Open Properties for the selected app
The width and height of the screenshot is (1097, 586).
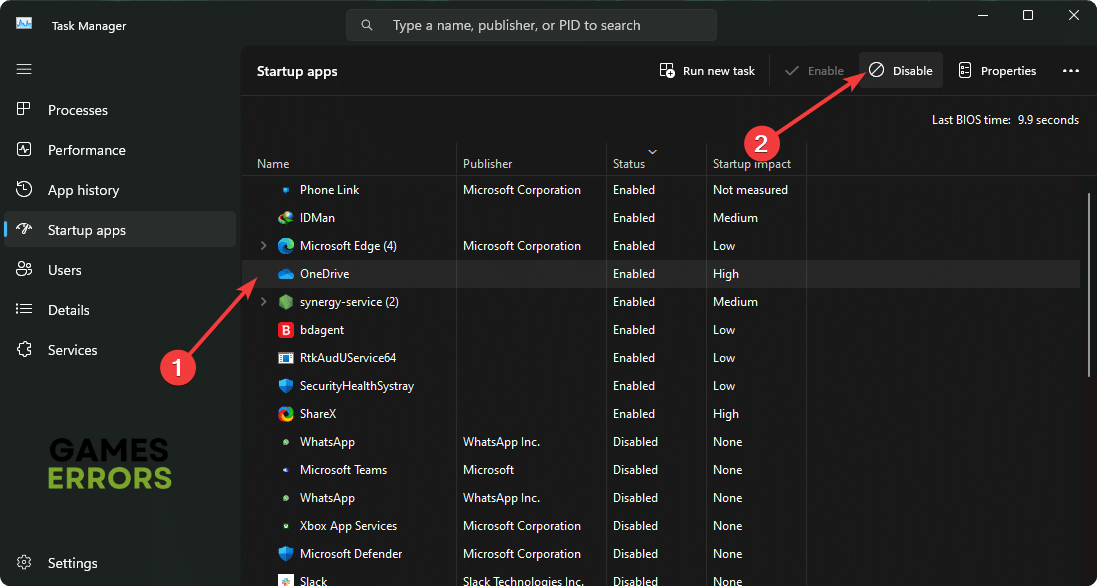tap(997, 71)
